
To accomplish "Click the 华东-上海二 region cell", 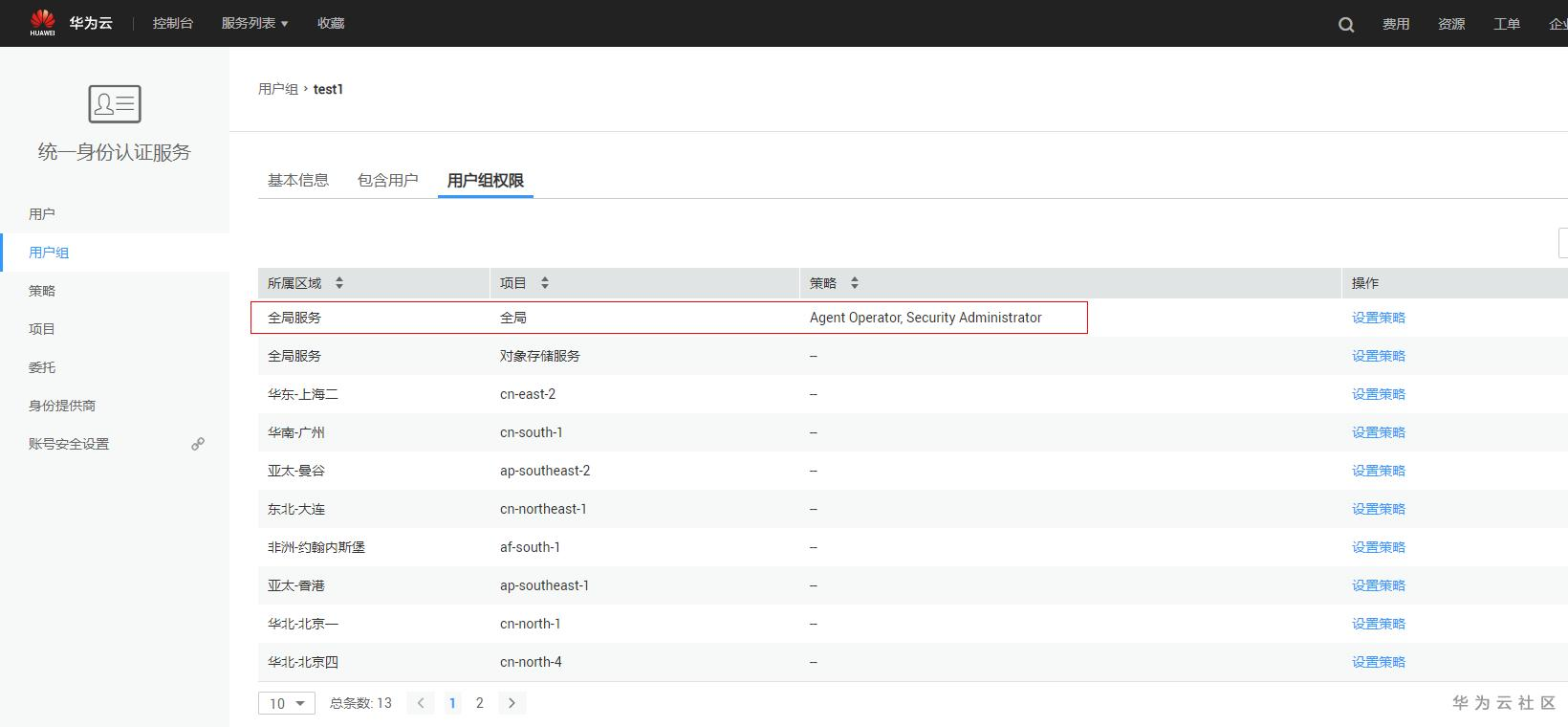I will tap(303, 394).
